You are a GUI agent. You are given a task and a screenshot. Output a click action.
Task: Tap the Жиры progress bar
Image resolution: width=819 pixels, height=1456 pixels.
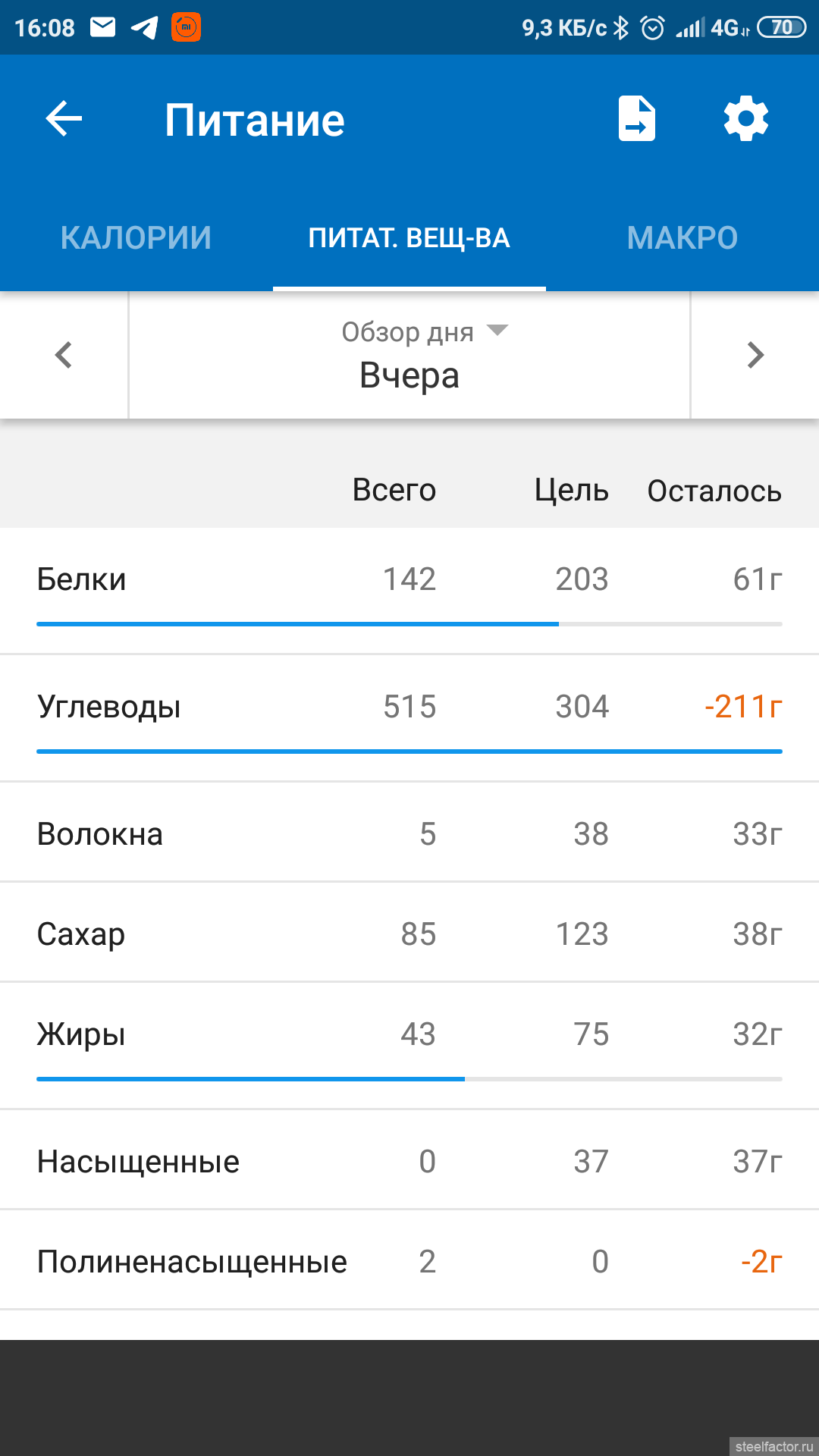(409, 1078)
